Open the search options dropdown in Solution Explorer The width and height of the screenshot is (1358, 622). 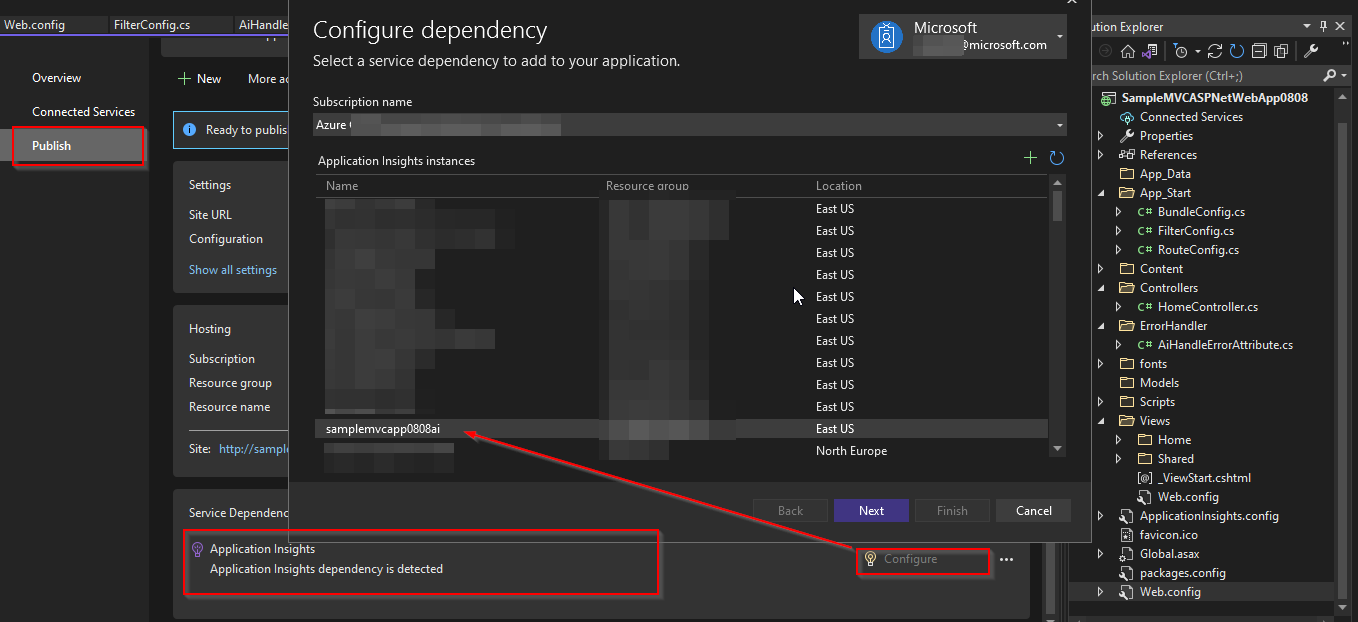tap(1344, 75)
